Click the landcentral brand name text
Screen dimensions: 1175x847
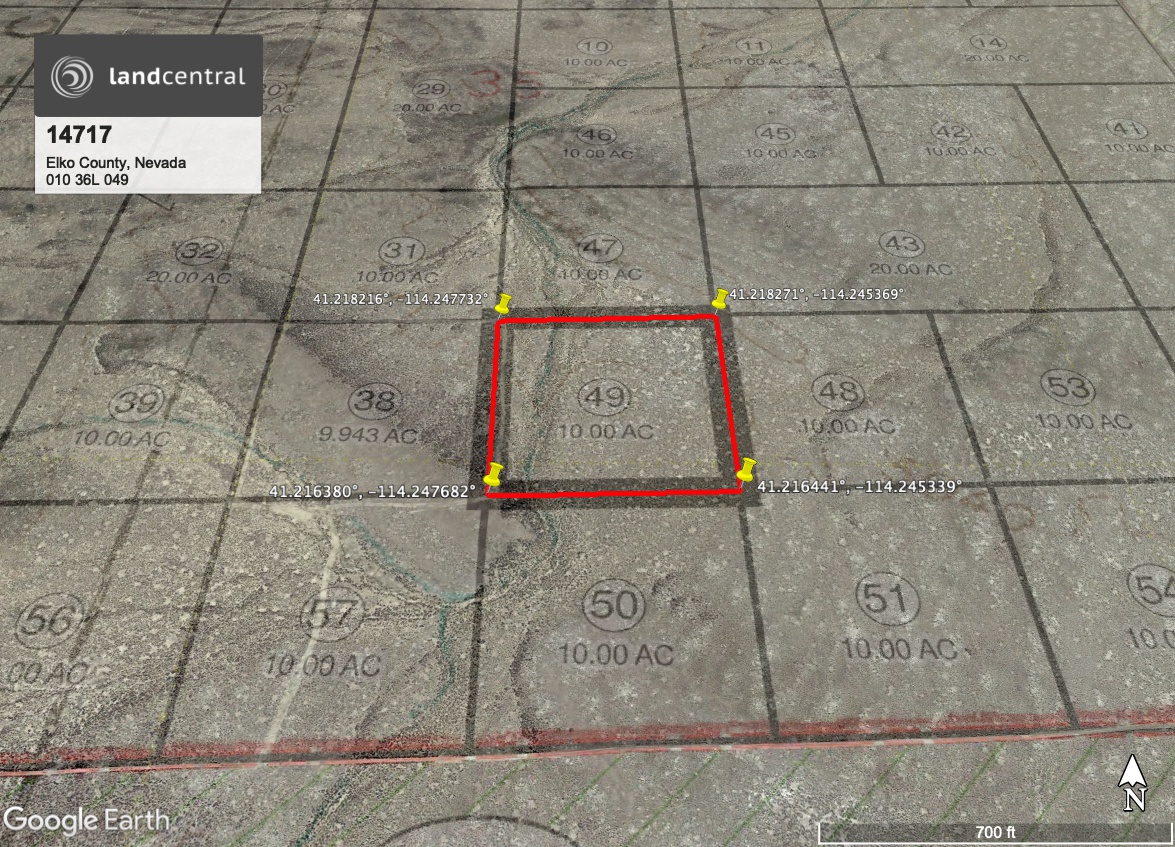click(x=176, y=76)
